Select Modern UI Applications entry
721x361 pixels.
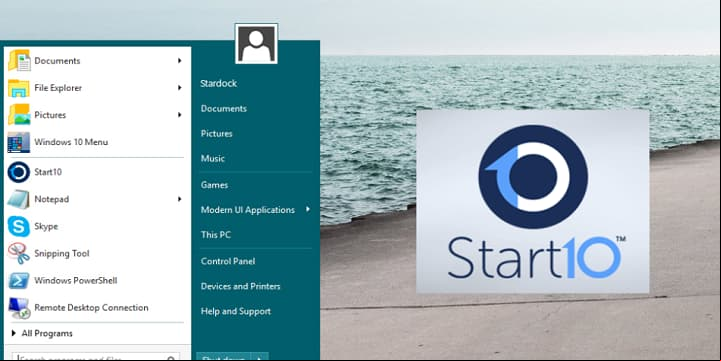click(x=247, y=210)
